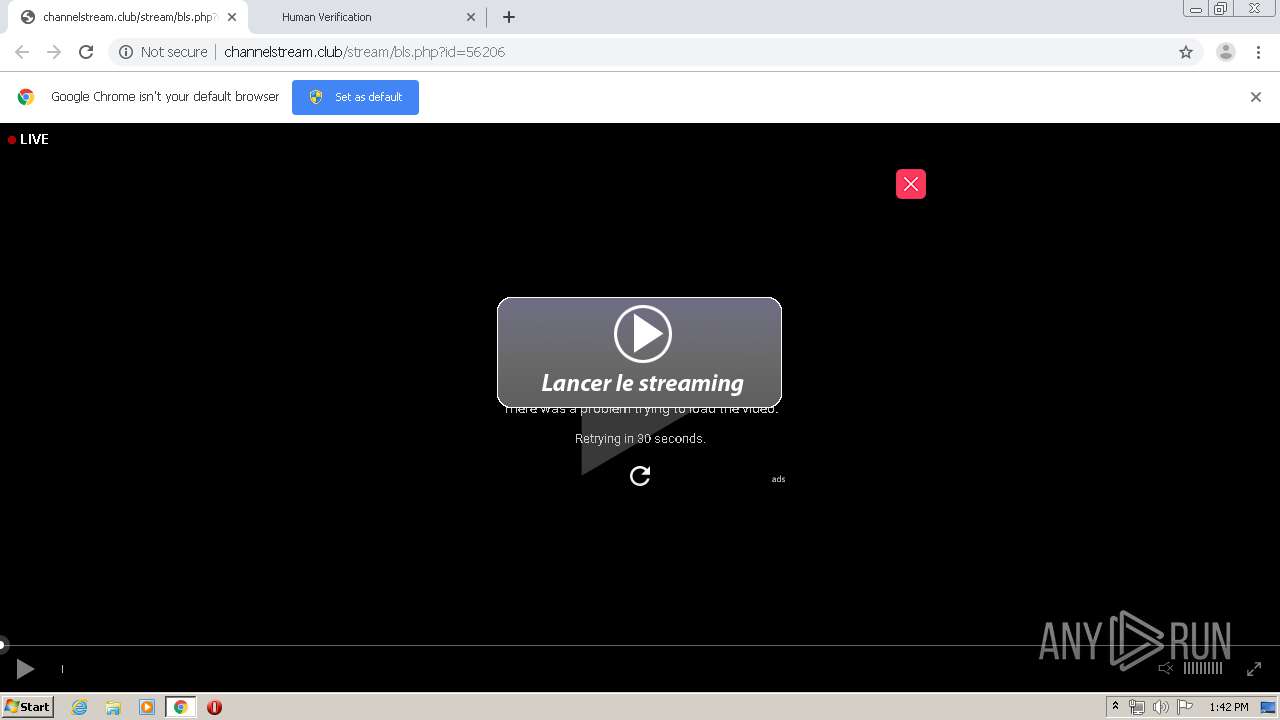Image resolution: width=1280 pixels, height=720 pixels.
Task: Open Internet Explorer from the taskbar
Action: click(x=80, y=707)
